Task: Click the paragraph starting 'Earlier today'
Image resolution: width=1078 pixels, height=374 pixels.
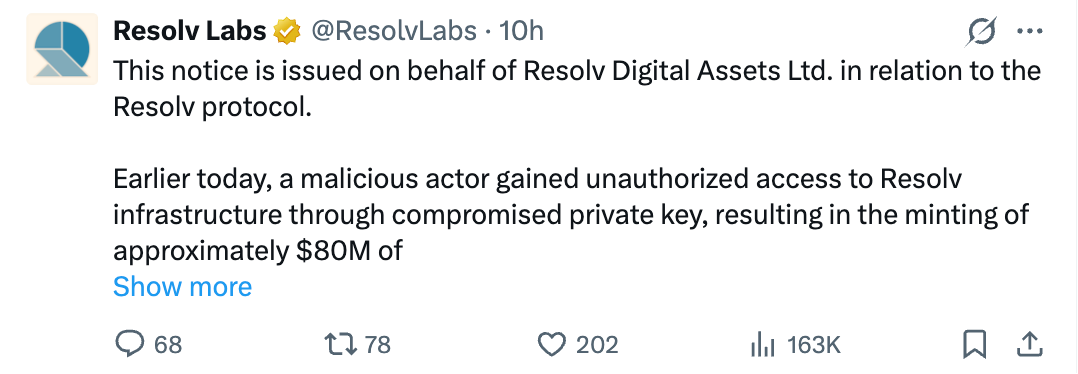Action: point(571,215)
